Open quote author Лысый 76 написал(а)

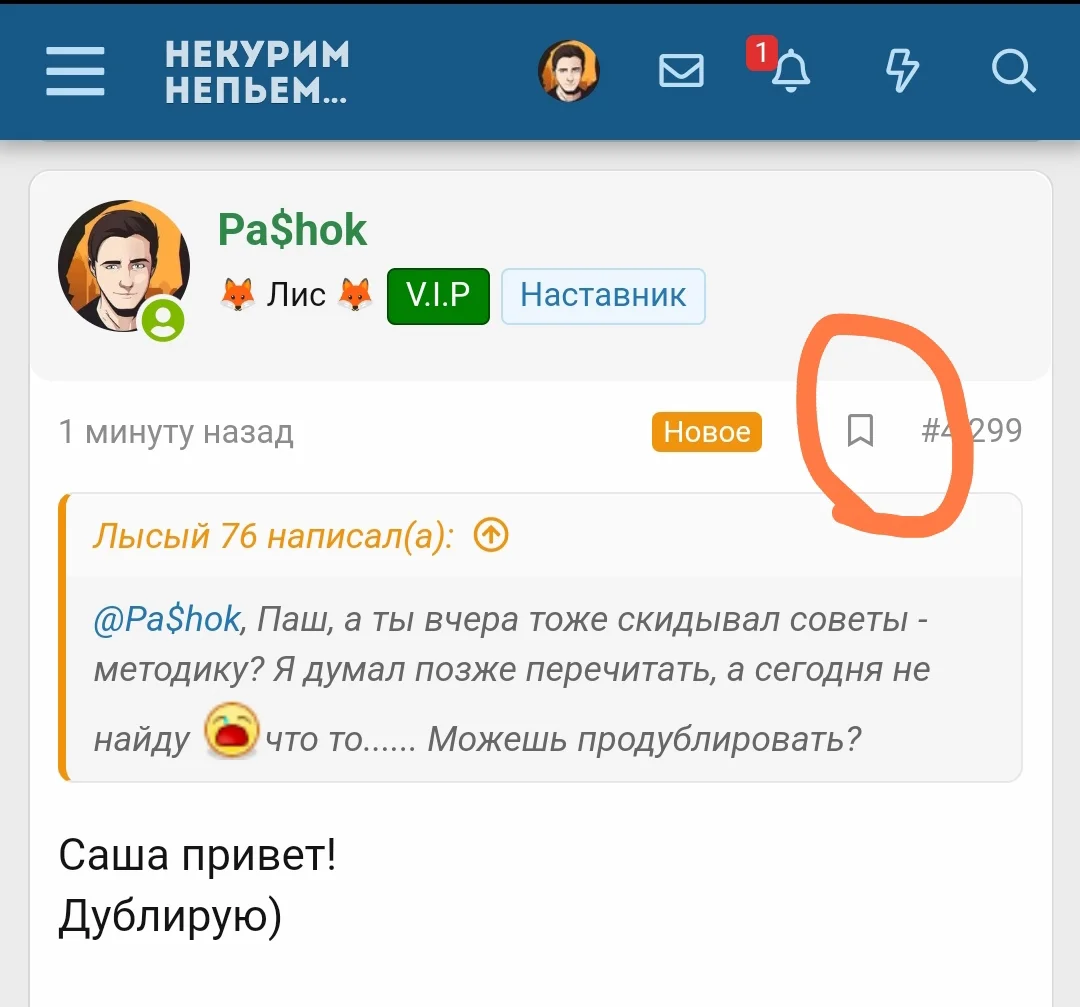pyautogui.click(x=273, y=536)
